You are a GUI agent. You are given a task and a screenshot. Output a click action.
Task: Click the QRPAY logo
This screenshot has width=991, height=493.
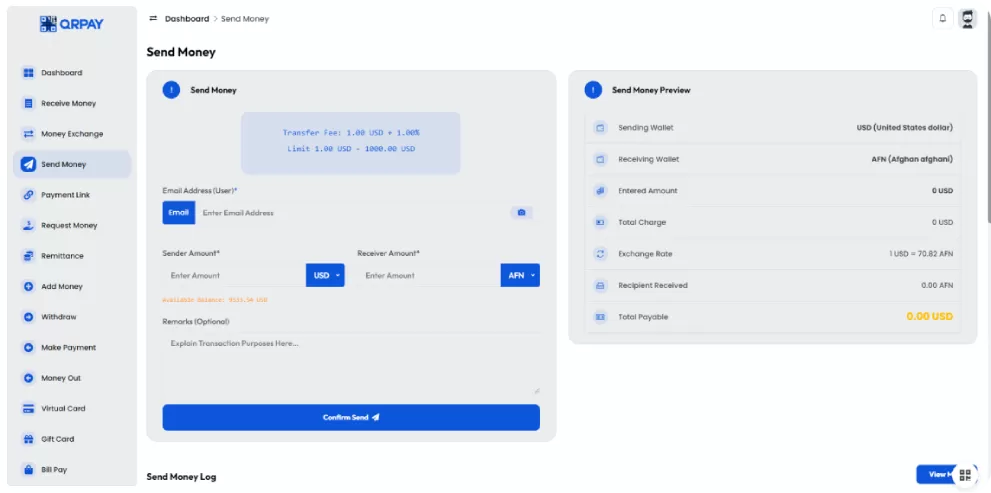coord(72,23)
